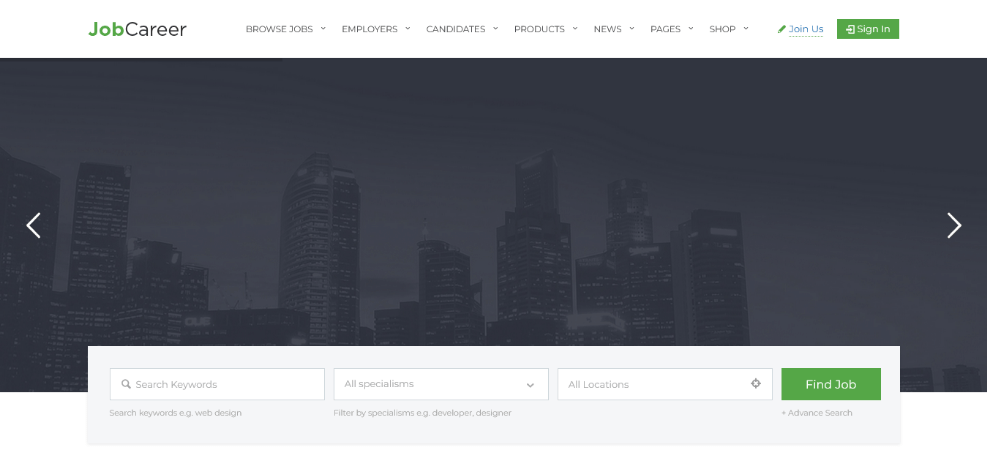Screen dimensions: 987x450
Task: Focus the All Locations field
Action: click(x=665, y=384)
